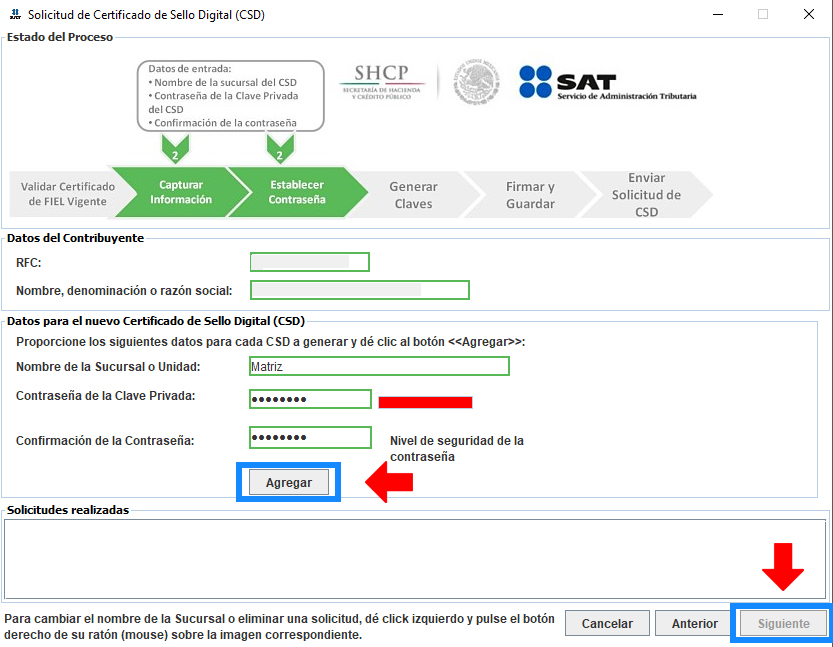
Task: Click the SAT logo
Action: point(606,84)
